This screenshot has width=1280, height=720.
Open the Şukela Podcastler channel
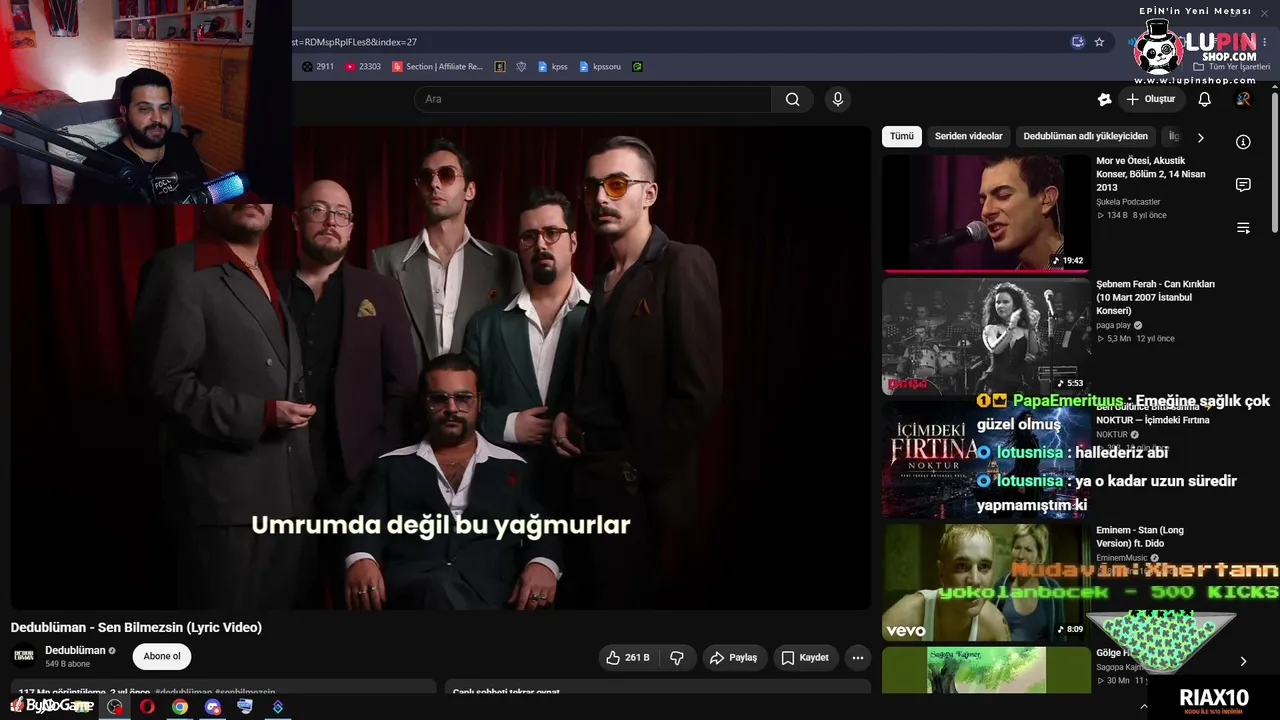pyautogui.click(x=1128, y=202)
